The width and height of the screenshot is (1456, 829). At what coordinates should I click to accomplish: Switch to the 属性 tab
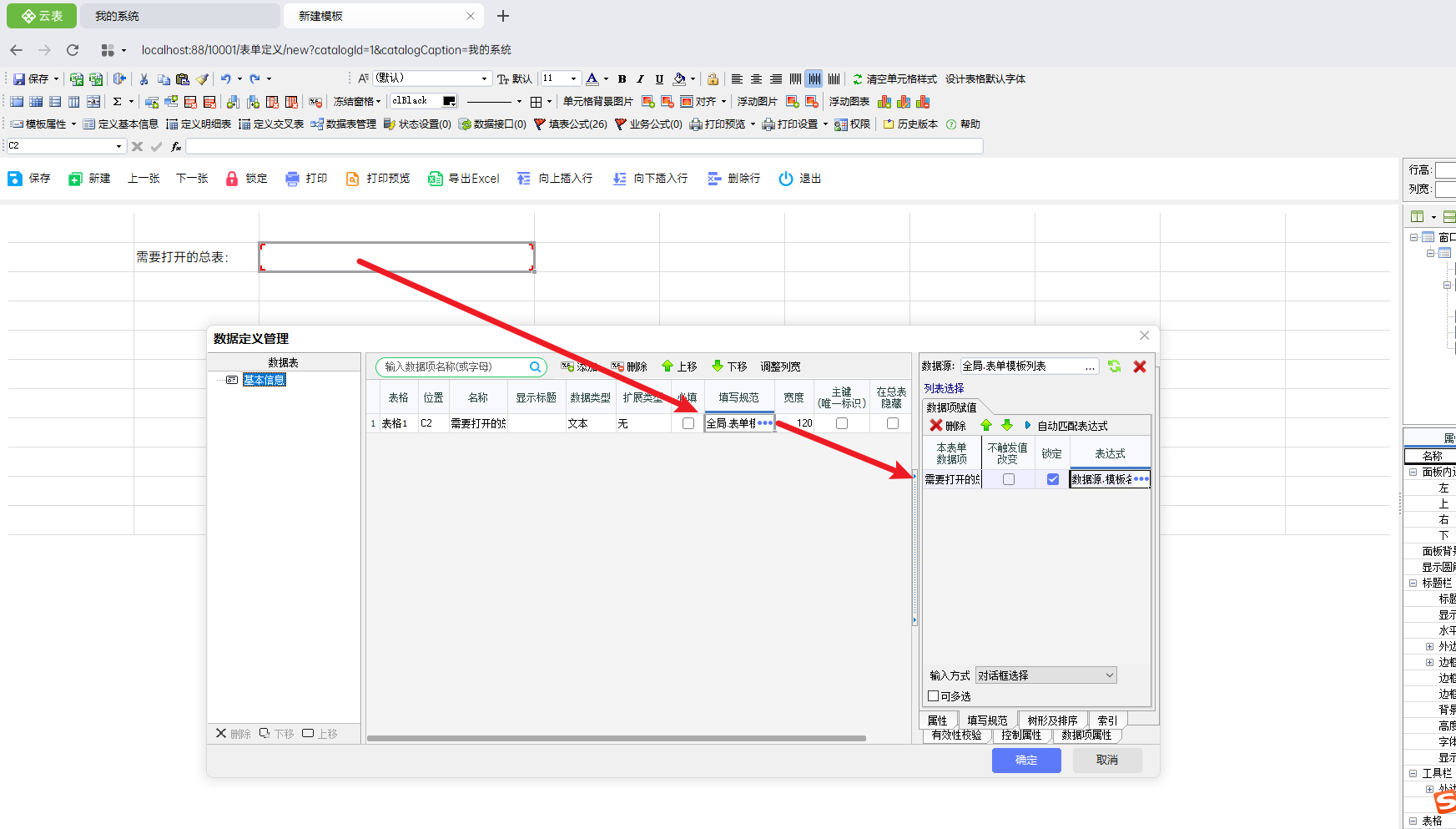point(938,720)
